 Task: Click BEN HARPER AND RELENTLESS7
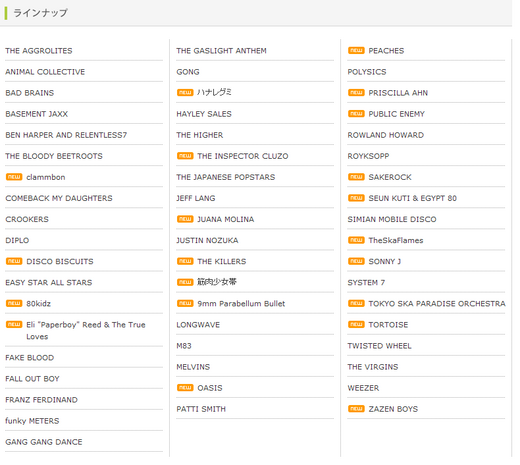(66, 135)
